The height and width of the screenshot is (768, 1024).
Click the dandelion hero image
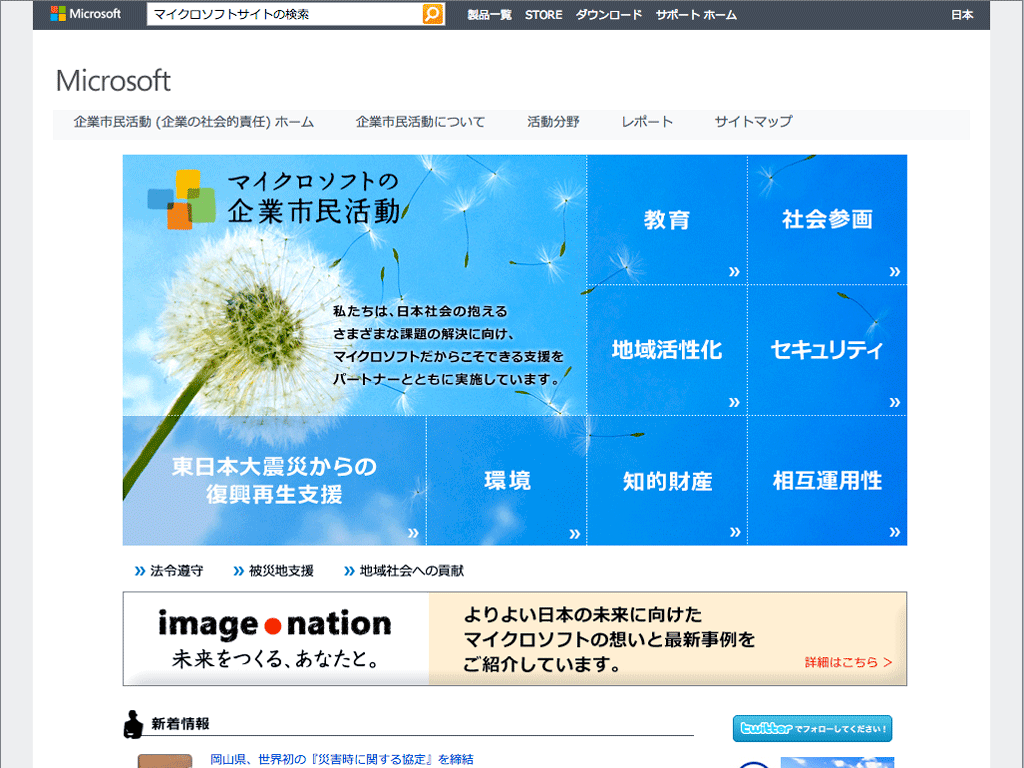[355, 285]
